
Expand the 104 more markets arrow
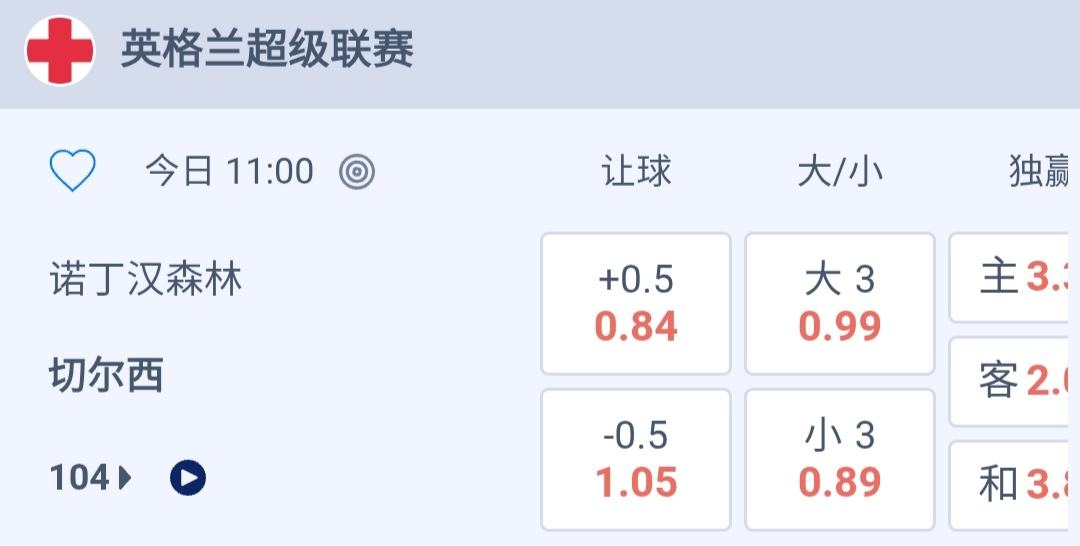(x=125, y=478)
